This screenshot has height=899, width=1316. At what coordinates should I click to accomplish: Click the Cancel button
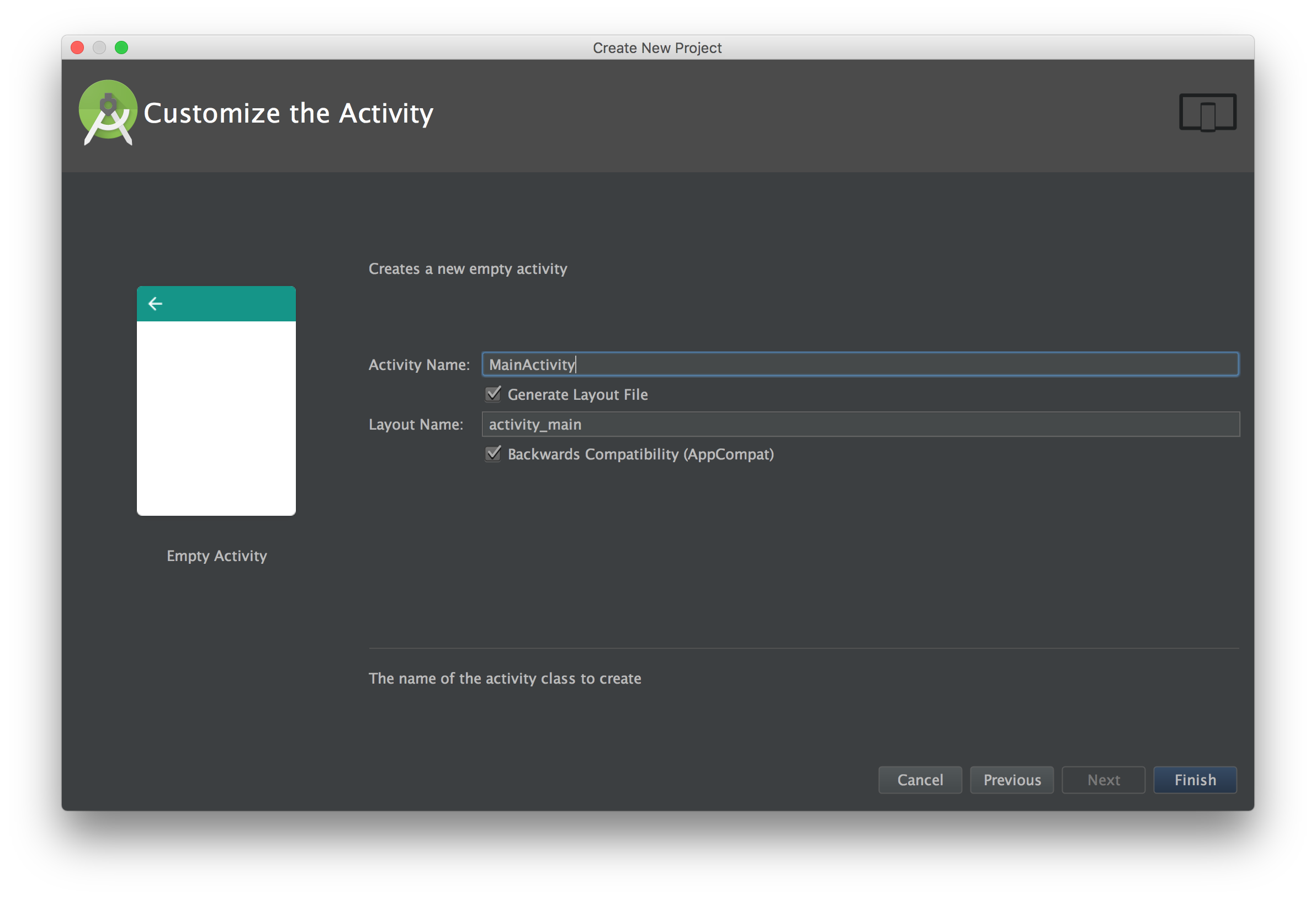[x=918, y=779]
